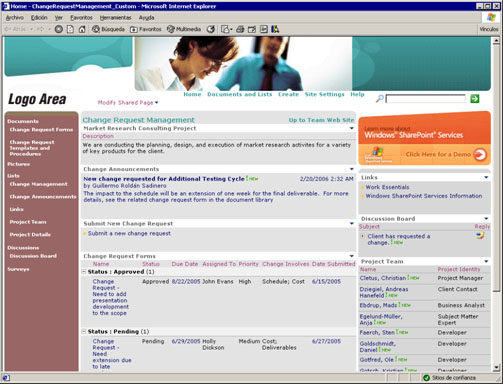Open the Favoritos menu
Viewport: 503px width, 384px height.
(81, 18)
